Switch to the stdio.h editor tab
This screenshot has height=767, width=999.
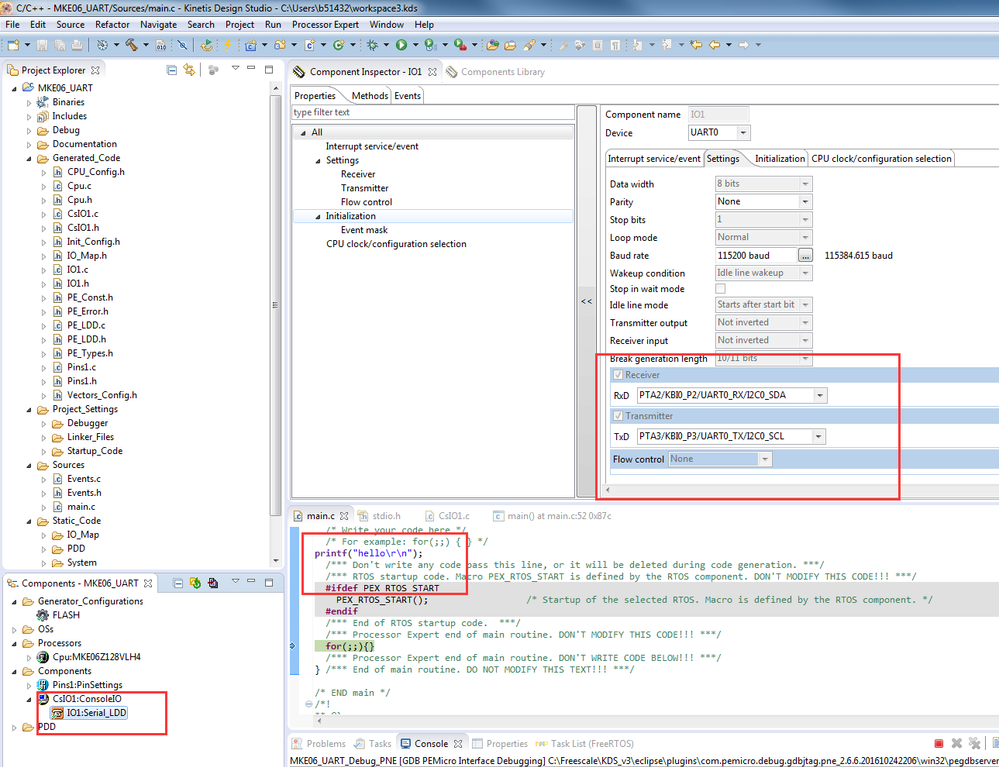[380, 515]
